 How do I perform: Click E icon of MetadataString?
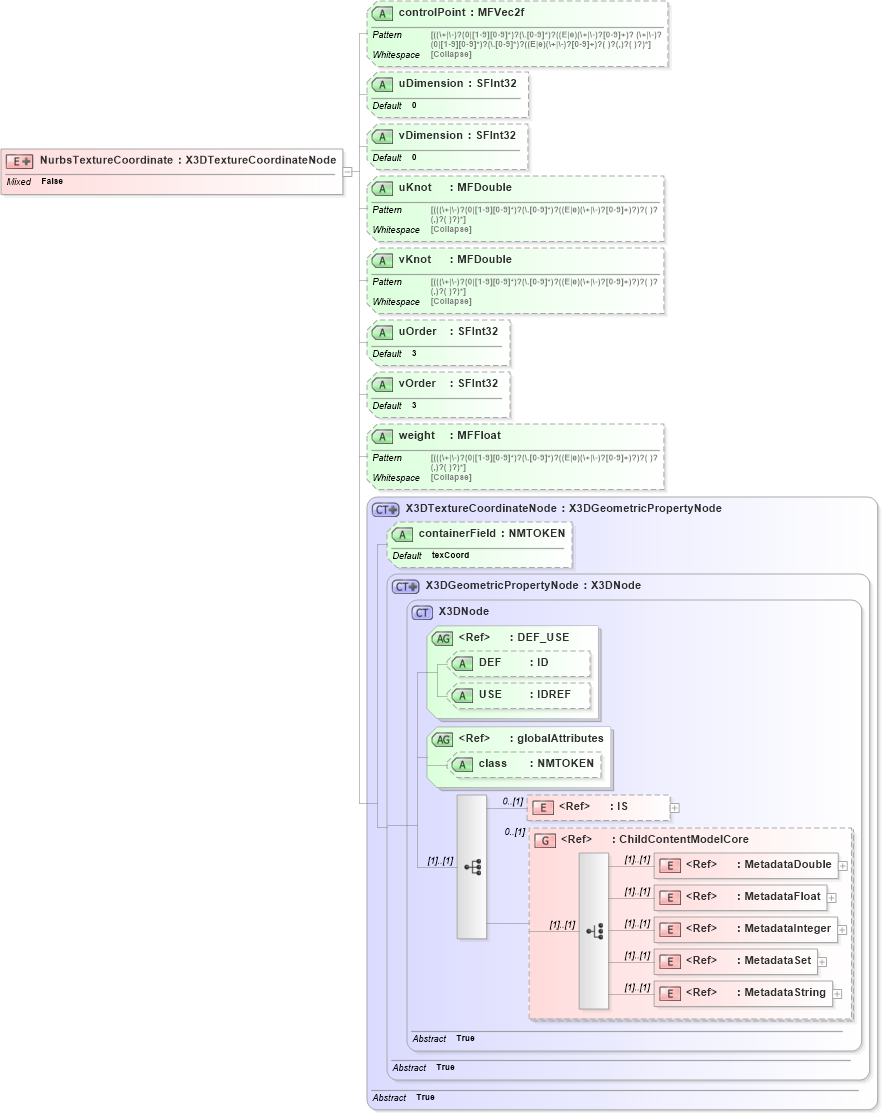(670, 993)
